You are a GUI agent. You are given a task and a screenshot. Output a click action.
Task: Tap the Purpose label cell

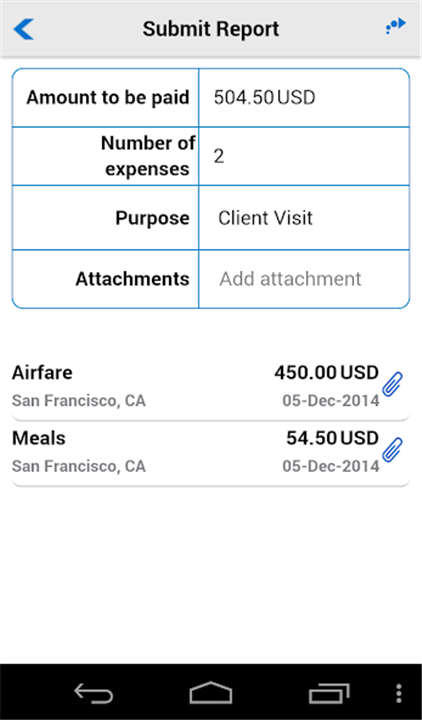[x=106, y=218]
